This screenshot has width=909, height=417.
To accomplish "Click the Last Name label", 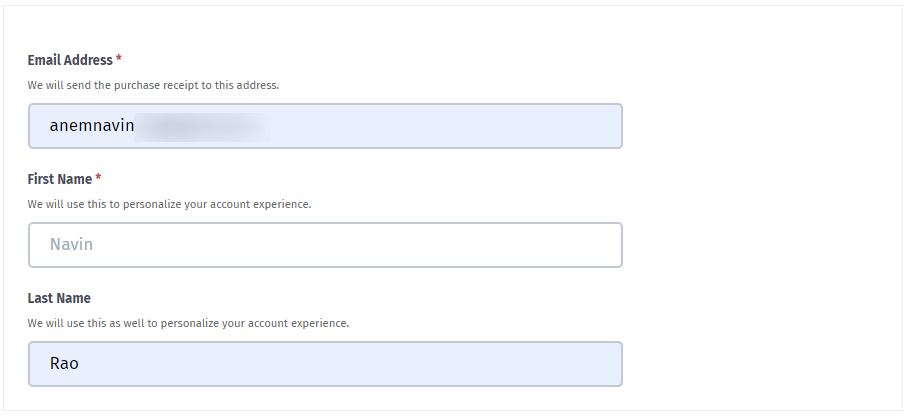I will coord(59,298).
